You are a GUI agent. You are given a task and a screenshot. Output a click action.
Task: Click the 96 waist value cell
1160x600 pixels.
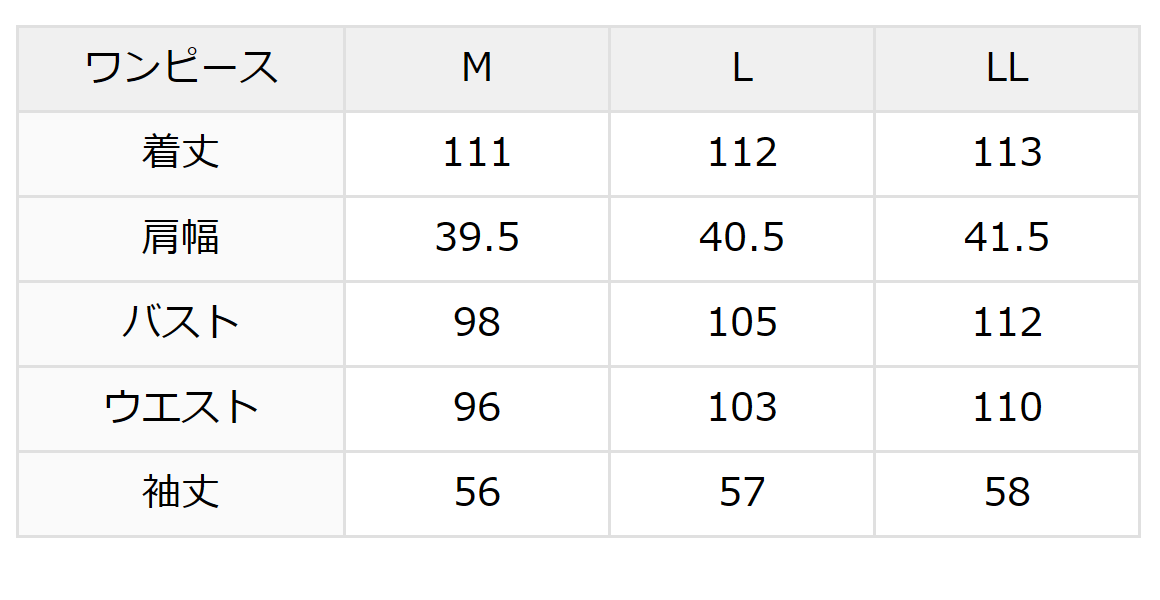click(x=477, y=408)
